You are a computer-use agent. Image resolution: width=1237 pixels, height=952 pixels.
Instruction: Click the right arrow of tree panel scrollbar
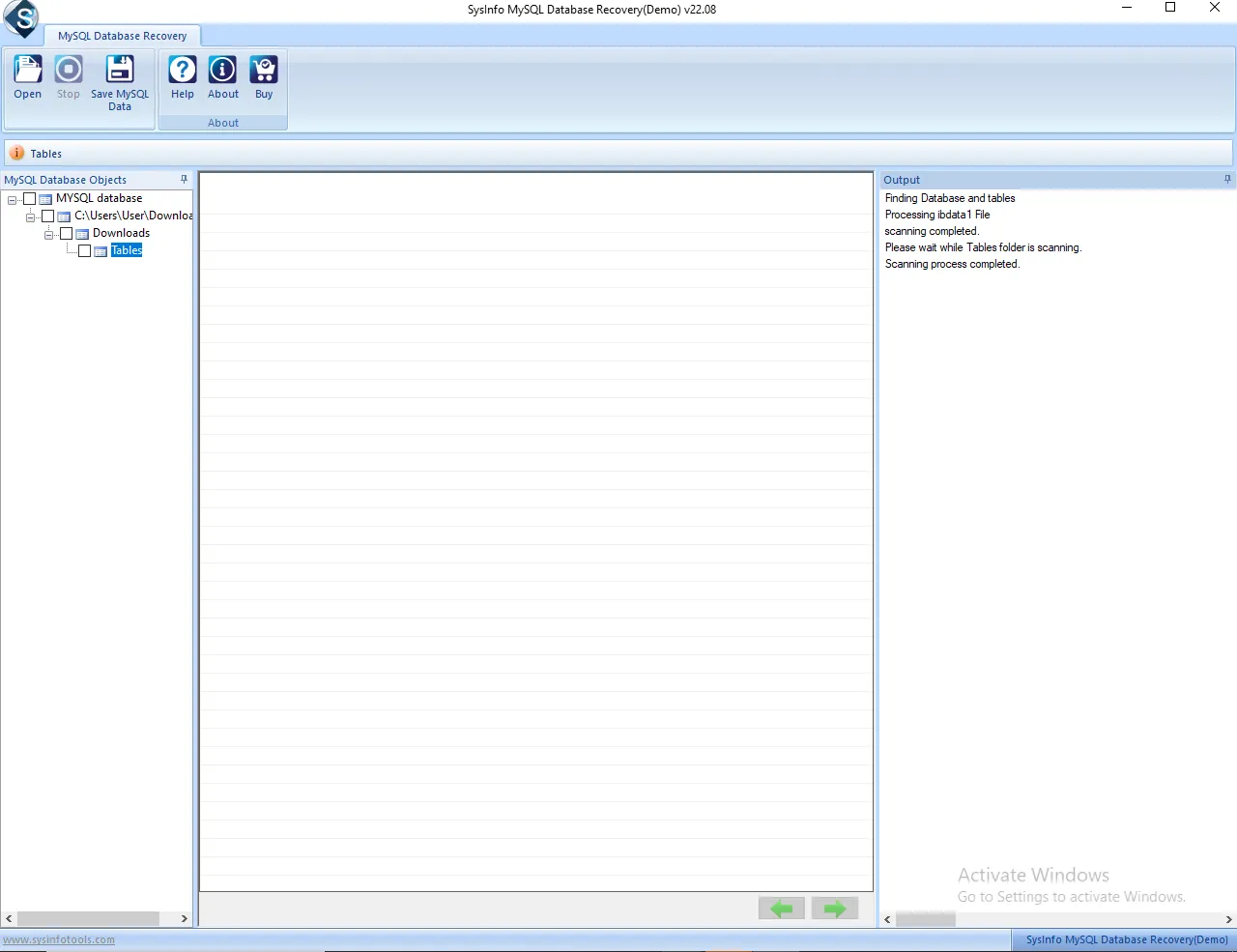pyautogui.click(x=185, y=919)
